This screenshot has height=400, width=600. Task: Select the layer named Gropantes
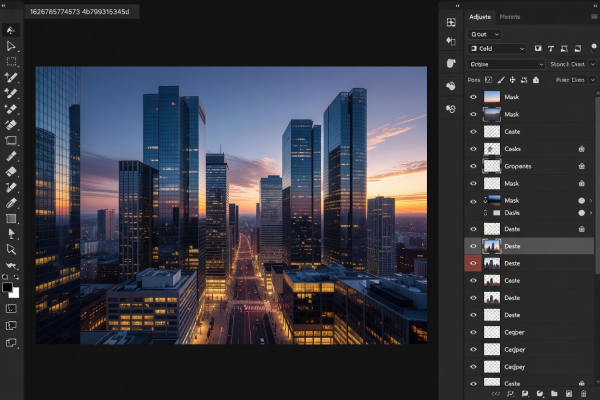click(518, 166)
